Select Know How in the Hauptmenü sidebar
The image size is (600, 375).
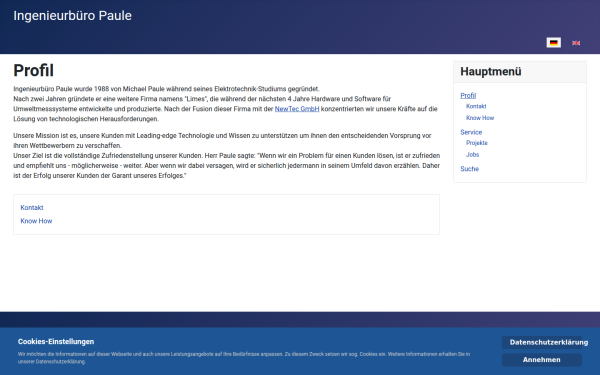click(480, 118)
